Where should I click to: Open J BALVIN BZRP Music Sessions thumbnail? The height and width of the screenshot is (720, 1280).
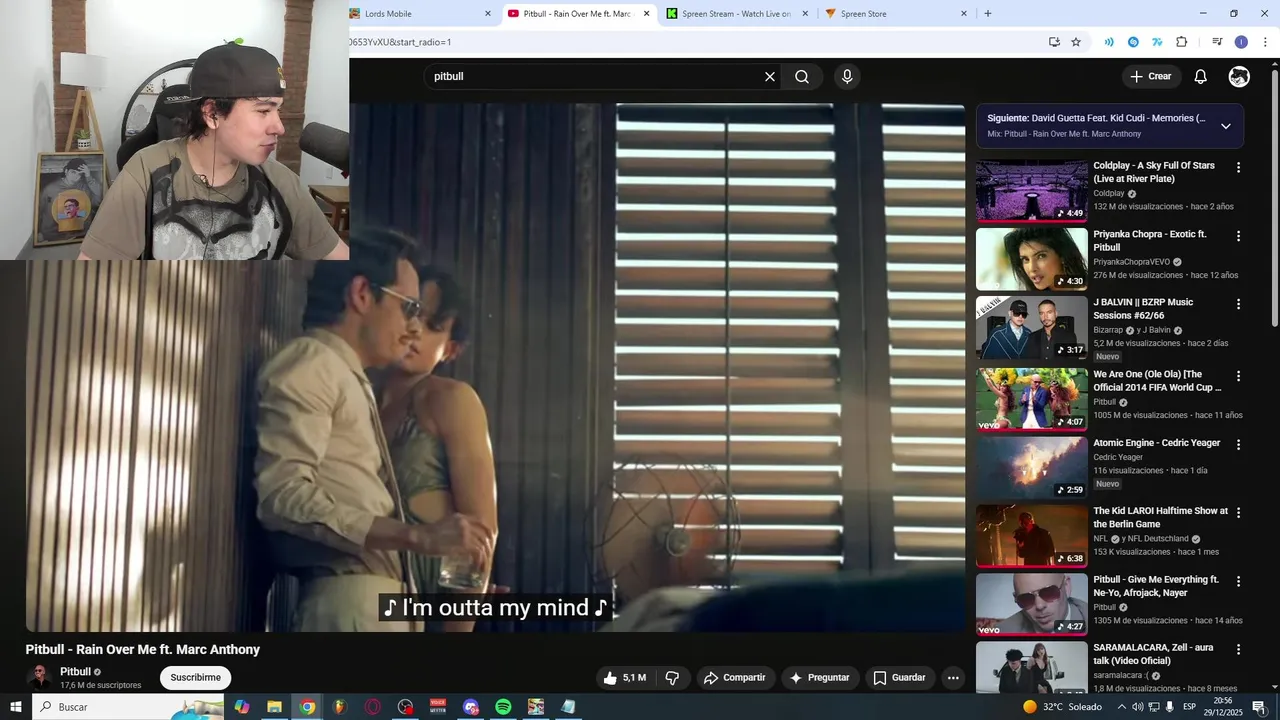1032,327
